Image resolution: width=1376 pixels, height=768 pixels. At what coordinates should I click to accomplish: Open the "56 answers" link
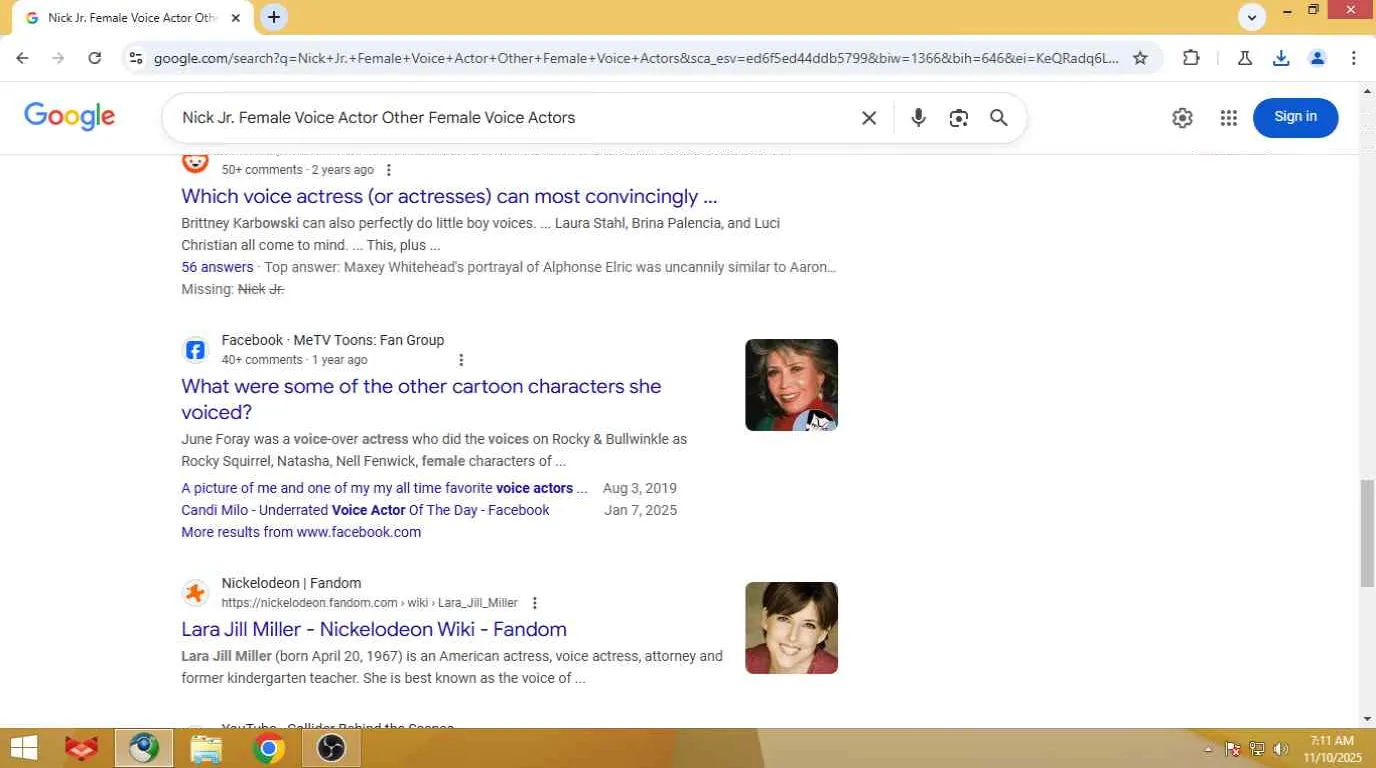[217, 267]
